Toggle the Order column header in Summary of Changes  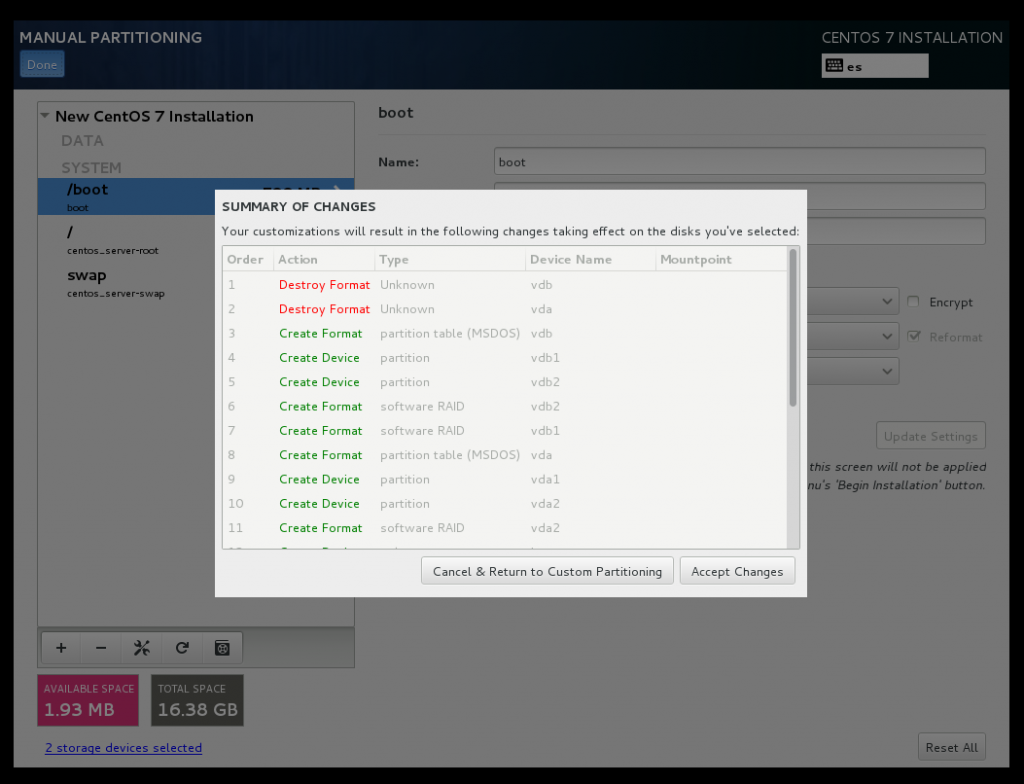(x=245, y=259)
